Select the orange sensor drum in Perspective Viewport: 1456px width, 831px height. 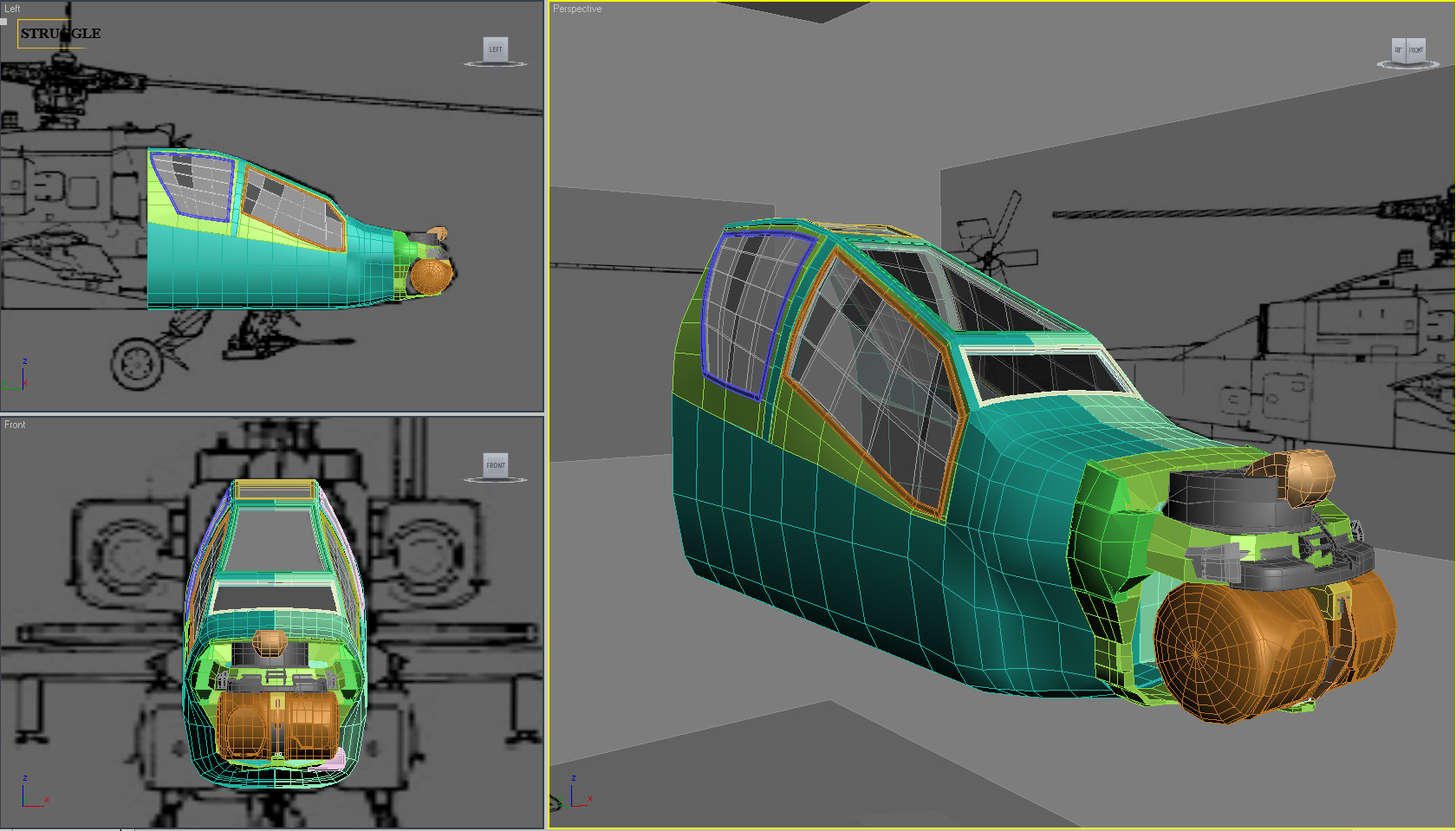1239,652
